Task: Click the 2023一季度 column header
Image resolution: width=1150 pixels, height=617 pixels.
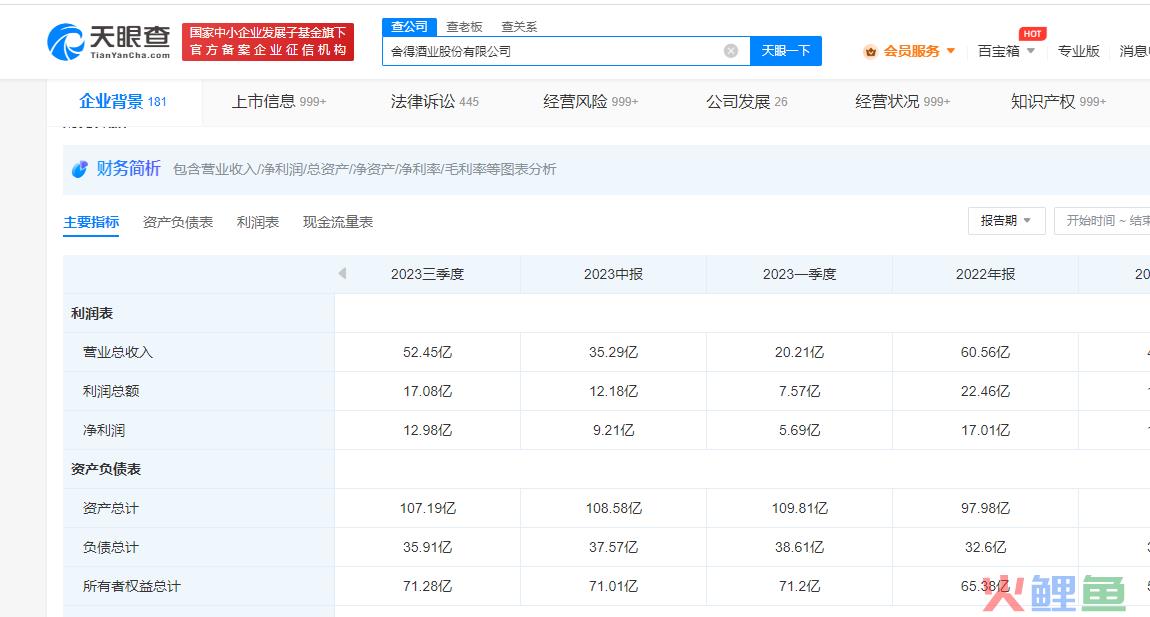Action: (799, 274)
